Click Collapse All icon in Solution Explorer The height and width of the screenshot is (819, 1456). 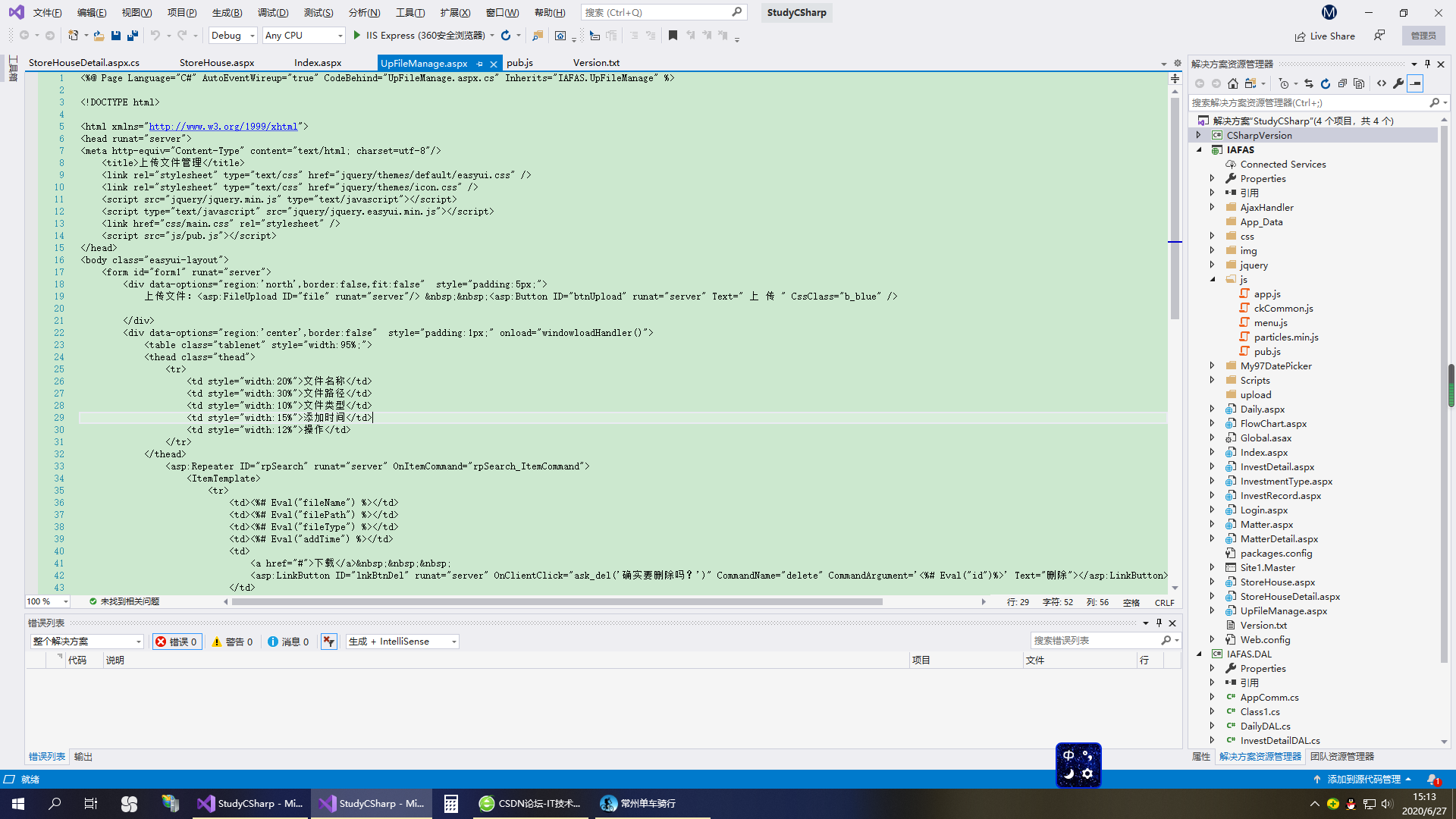click(x=1342, y=83)
